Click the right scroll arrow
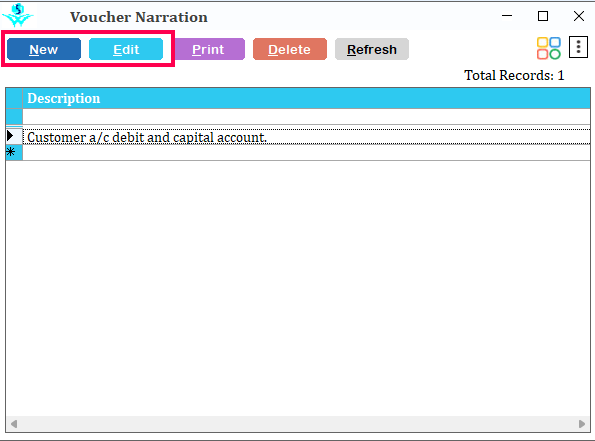 pyautogui.click(x=582, y=424)
